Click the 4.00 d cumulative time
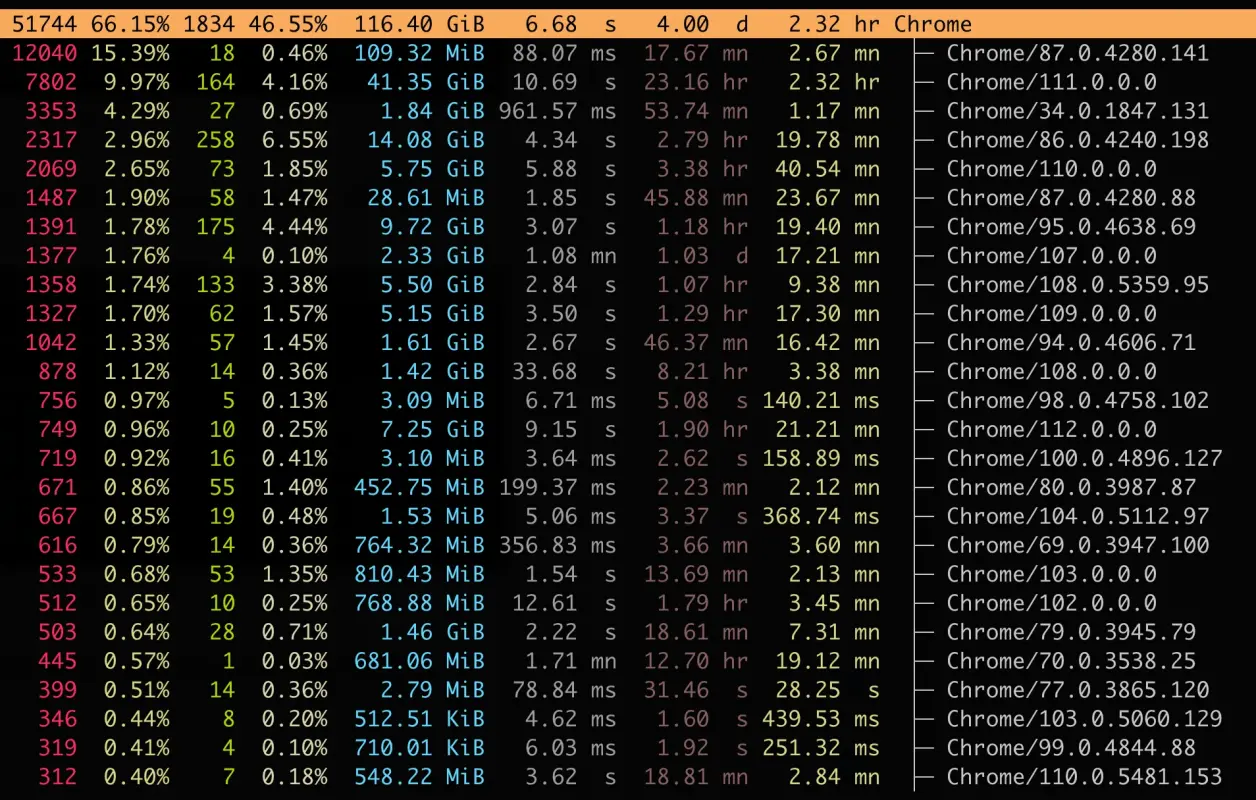The height and width of the screenshot is (800, 1256). [702, 24]
